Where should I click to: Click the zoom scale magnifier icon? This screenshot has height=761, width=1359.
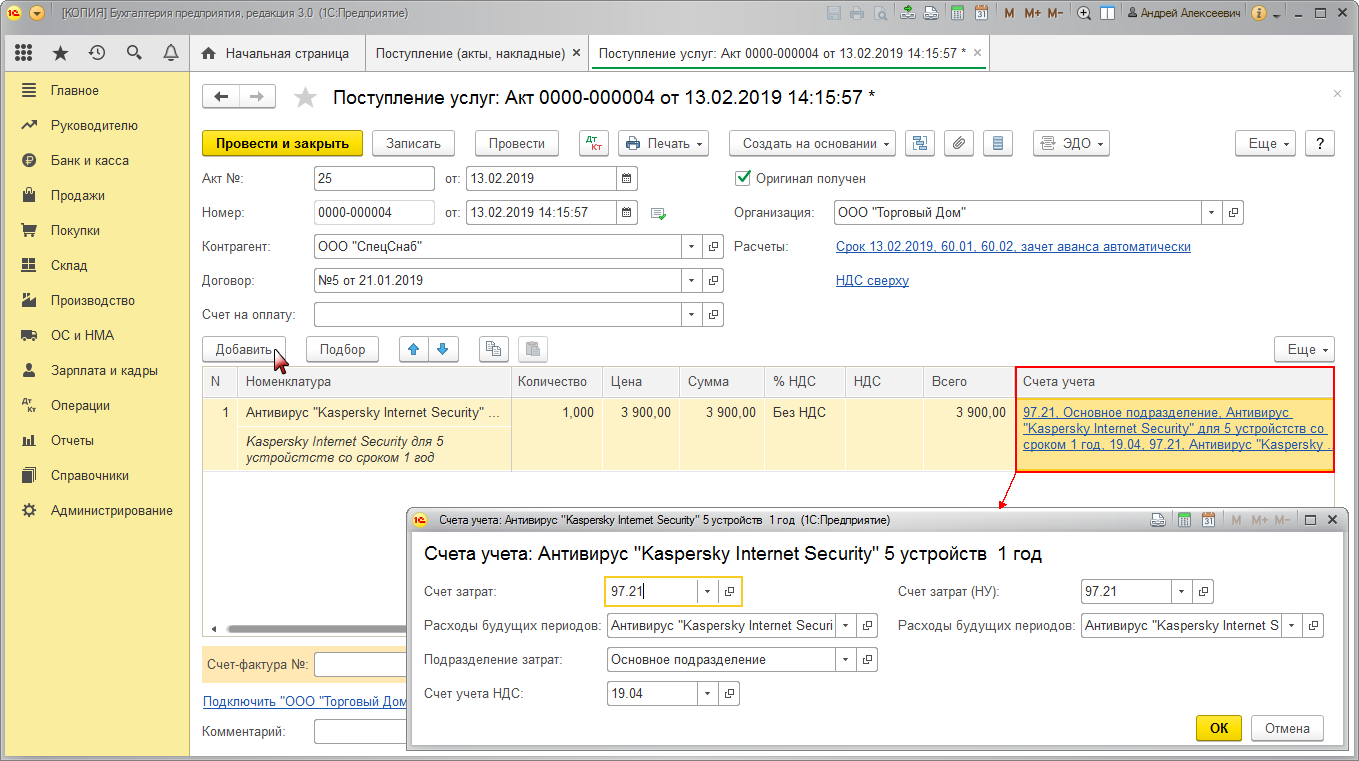[x=1084, y=14]
